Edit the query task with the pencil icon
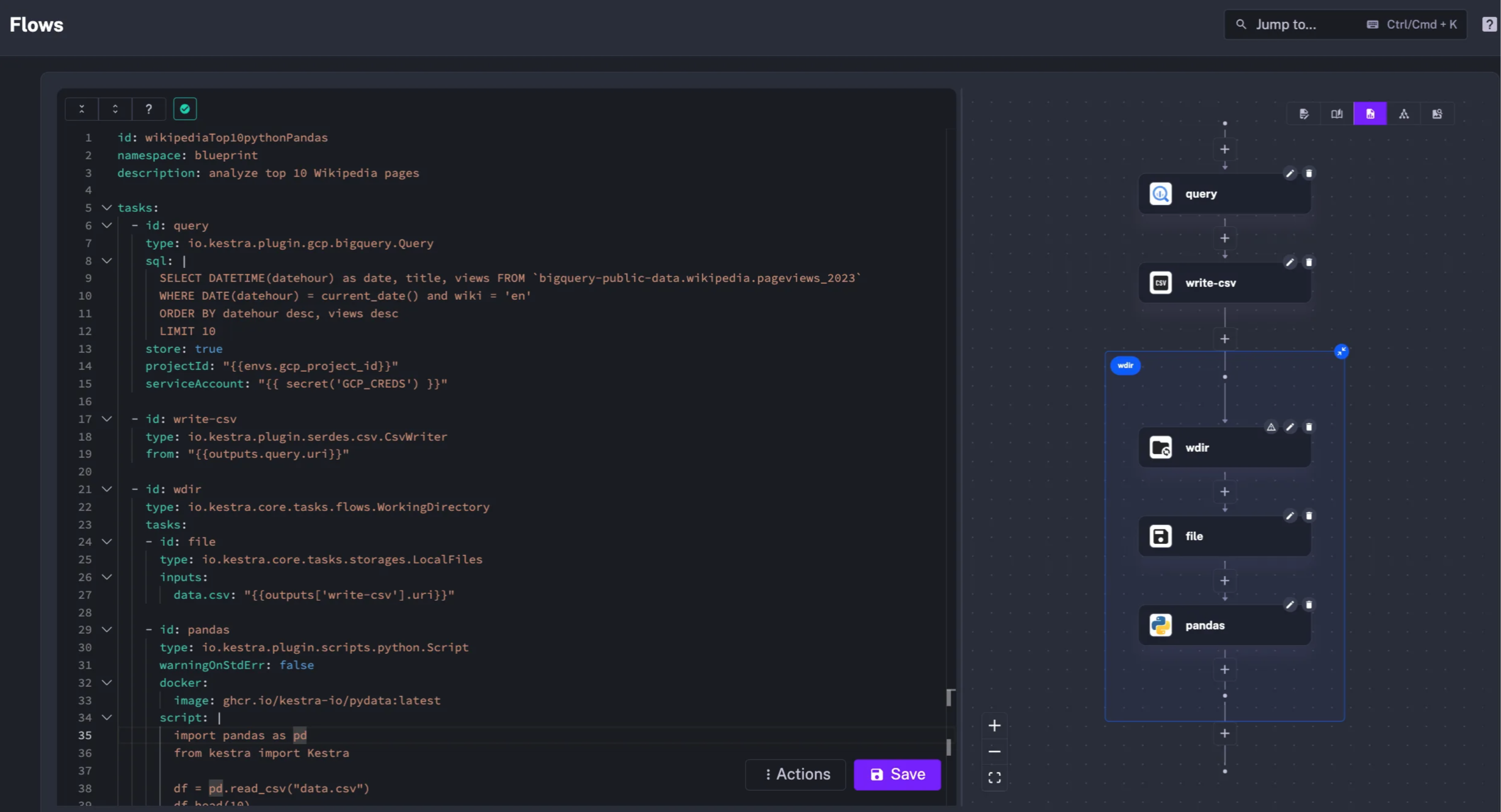This screenshot has width=1501, height=812. tap(1290, 173)
